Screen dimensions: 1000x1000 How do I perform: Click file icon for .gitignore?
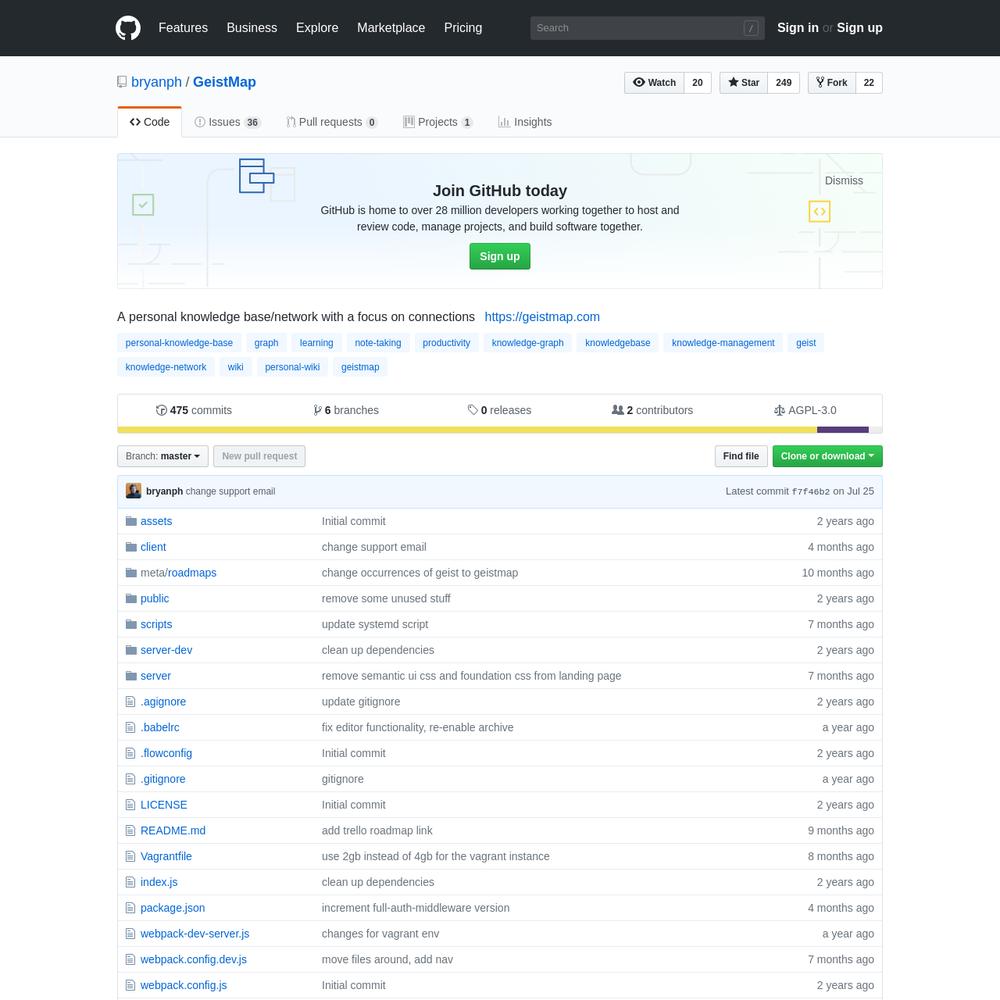(131, 779)
